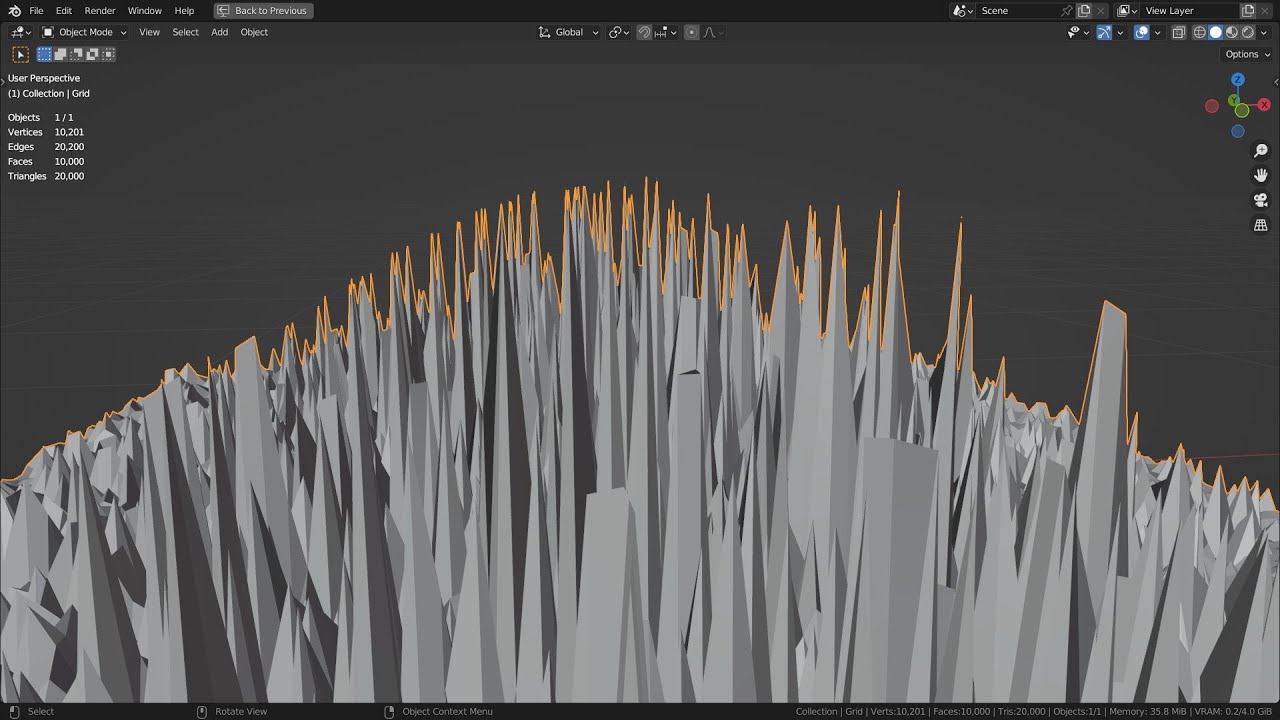Screen dimensions: 1280x720
Task: Click the zoom view magnifier icon
Action: pyautogui.click(x=1261, y=151)
